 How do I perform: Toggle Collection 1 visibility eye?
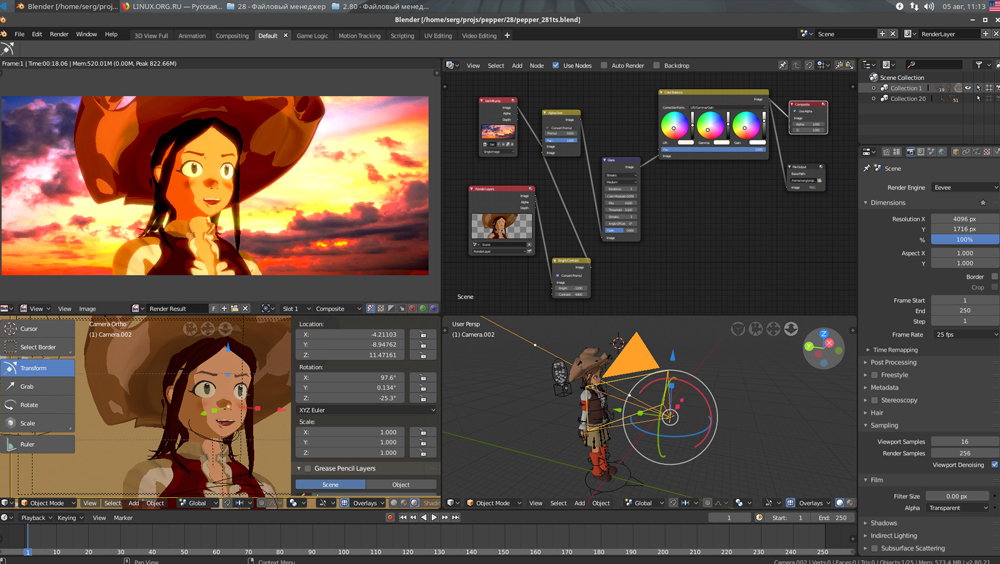click(968, 88)
